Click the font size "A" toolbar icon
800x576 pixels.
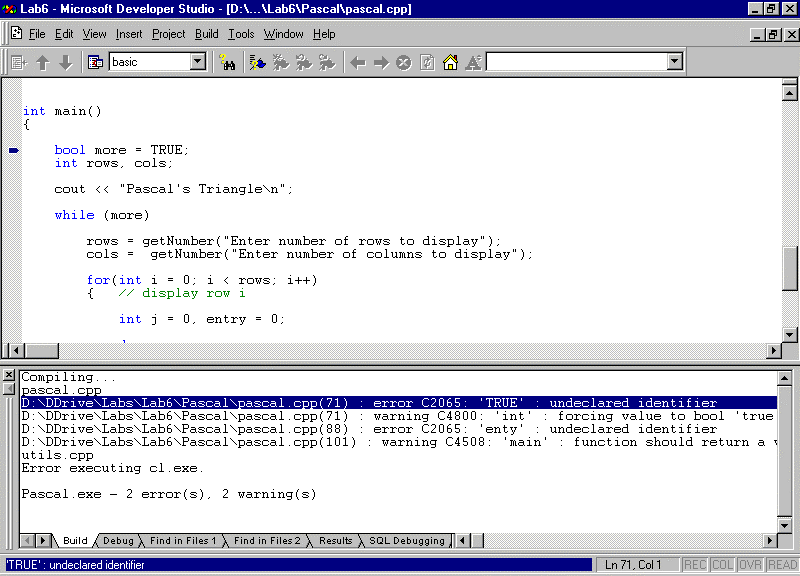pos(473,62)
